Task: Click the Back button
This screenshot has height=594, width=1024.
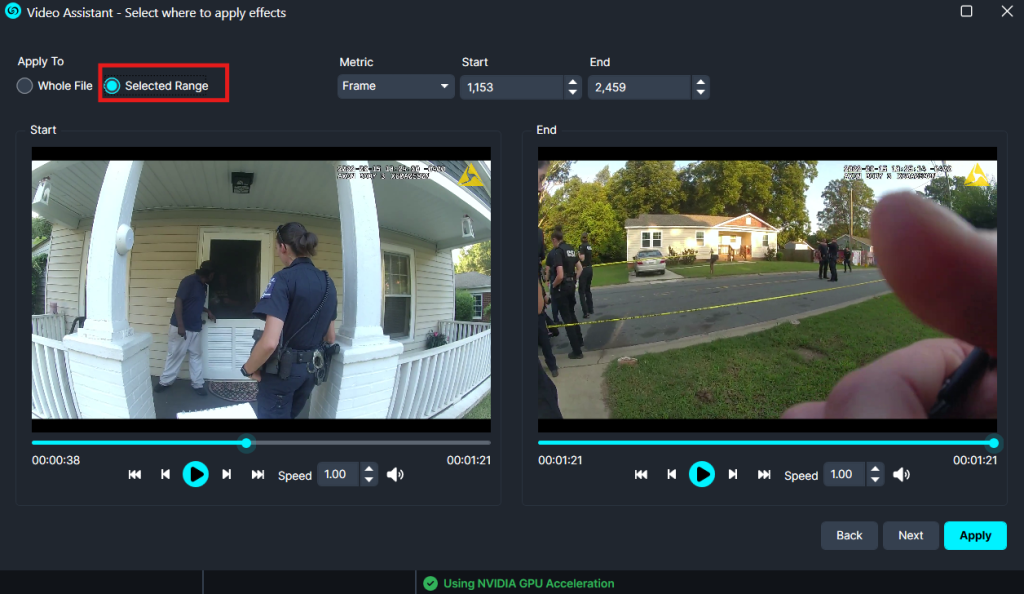Action: click(849, 535)
